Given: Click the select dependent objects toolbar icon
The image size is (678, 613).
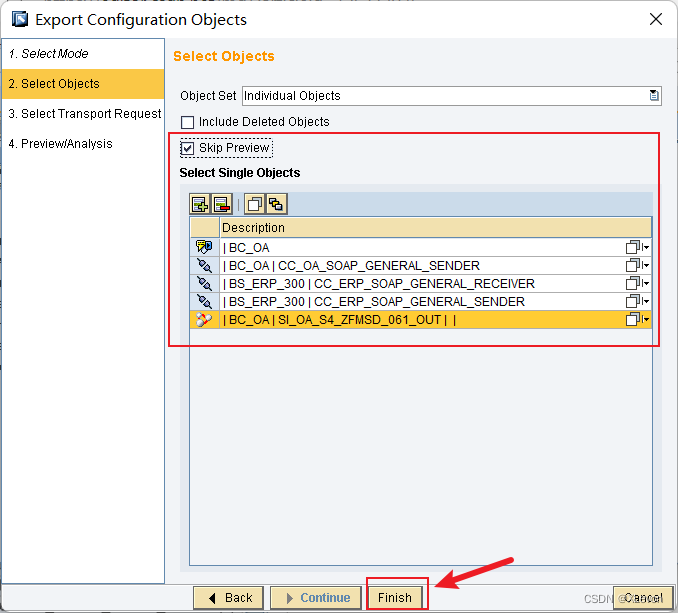Looking at the screenshot, I should 276,204.
